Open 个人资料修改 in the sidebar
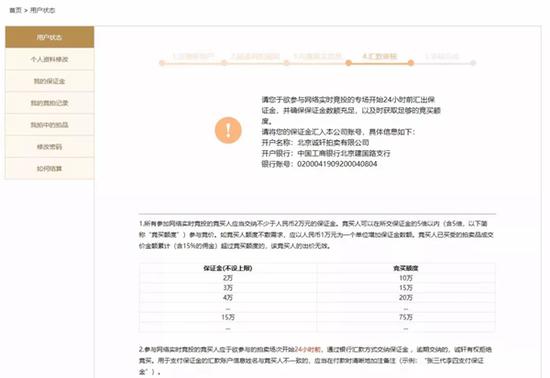The width and height of the screenshot is (550, 378). click(49, 59)
